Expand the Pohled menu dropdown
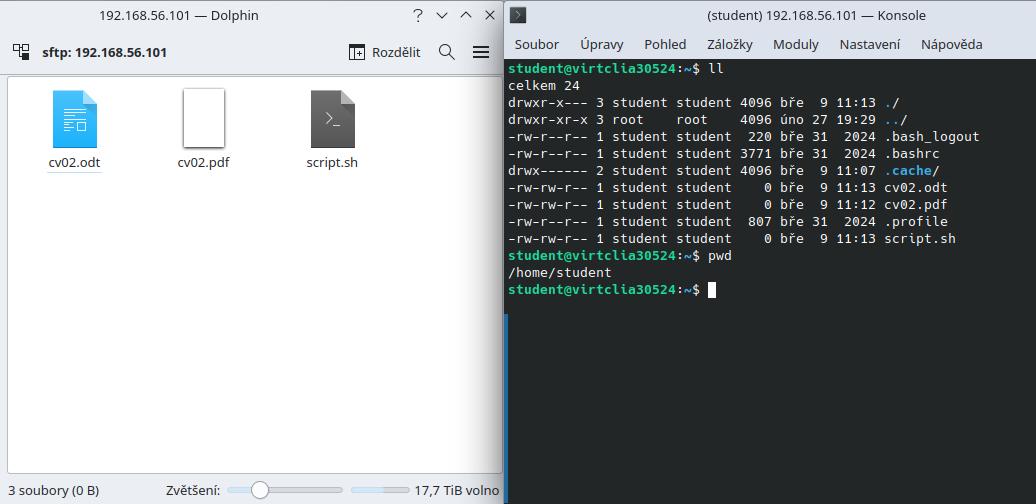1036x504 pixels. [665, 44]
